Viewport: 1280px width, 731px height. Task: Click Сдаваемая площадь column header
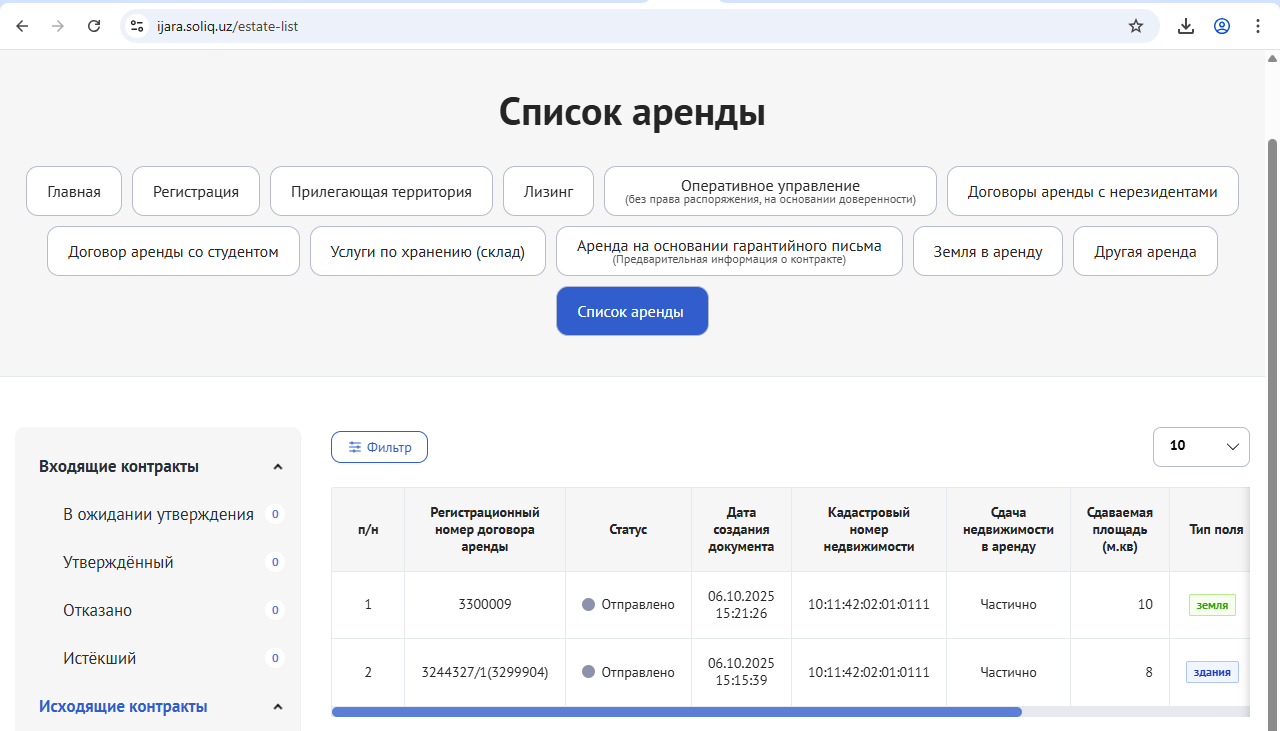pos(1119,529)
